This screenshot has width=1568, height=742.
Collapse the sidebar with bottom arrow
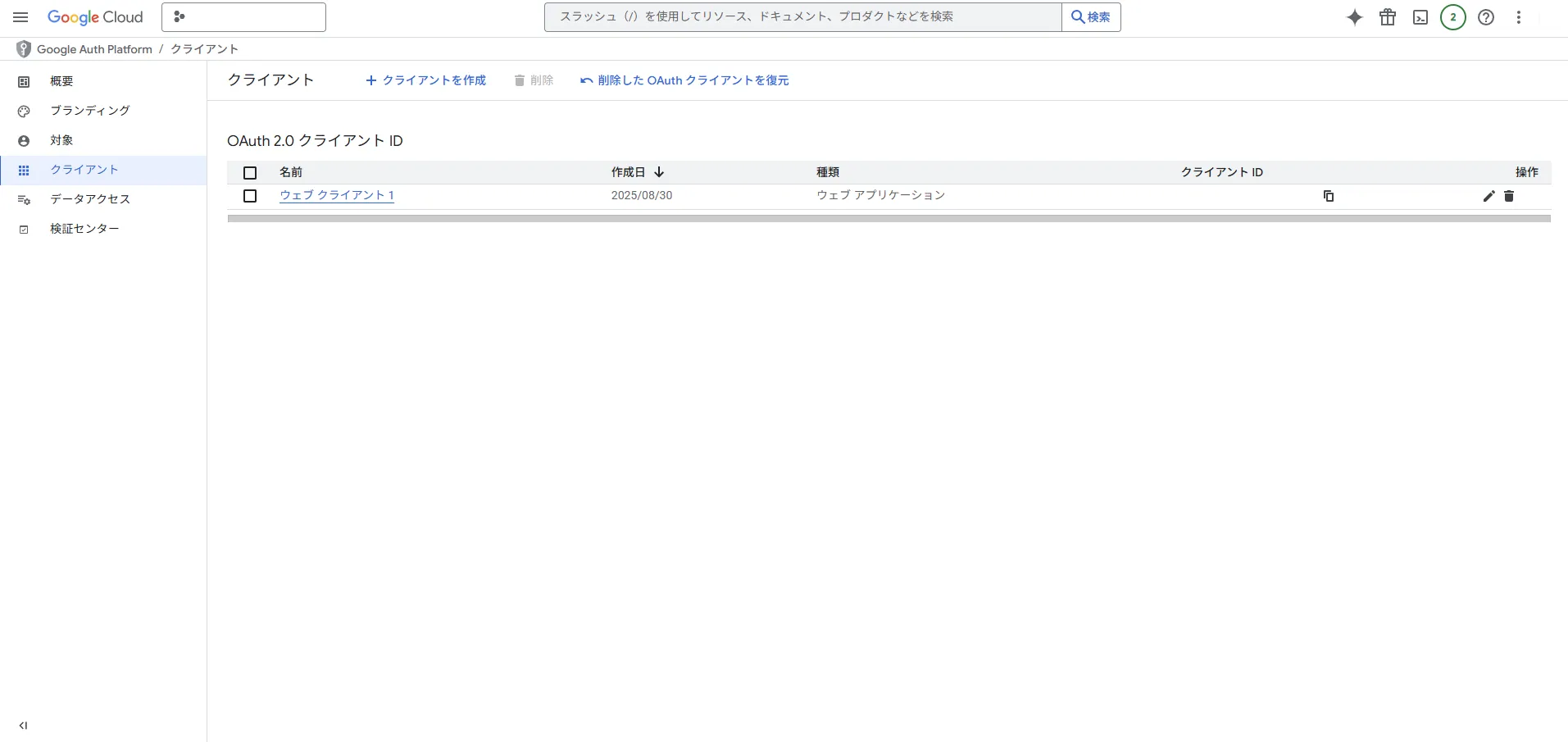(x=23, y=726)
